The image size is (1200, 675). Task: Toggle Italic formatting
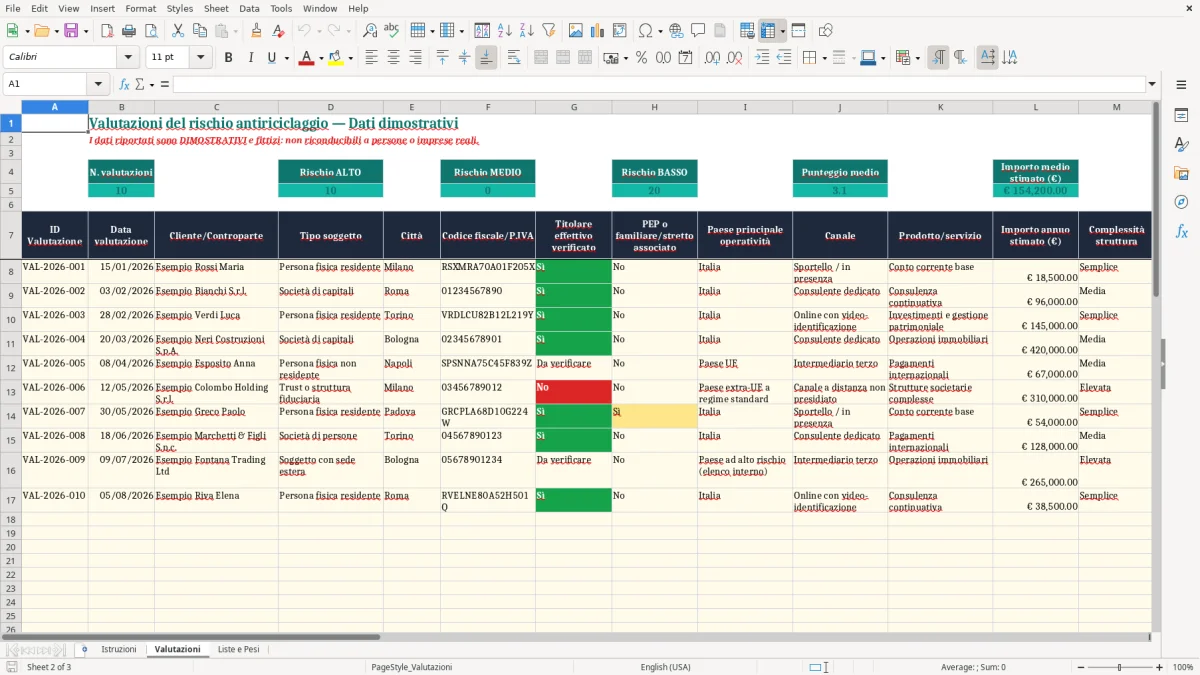pos(250,58)
